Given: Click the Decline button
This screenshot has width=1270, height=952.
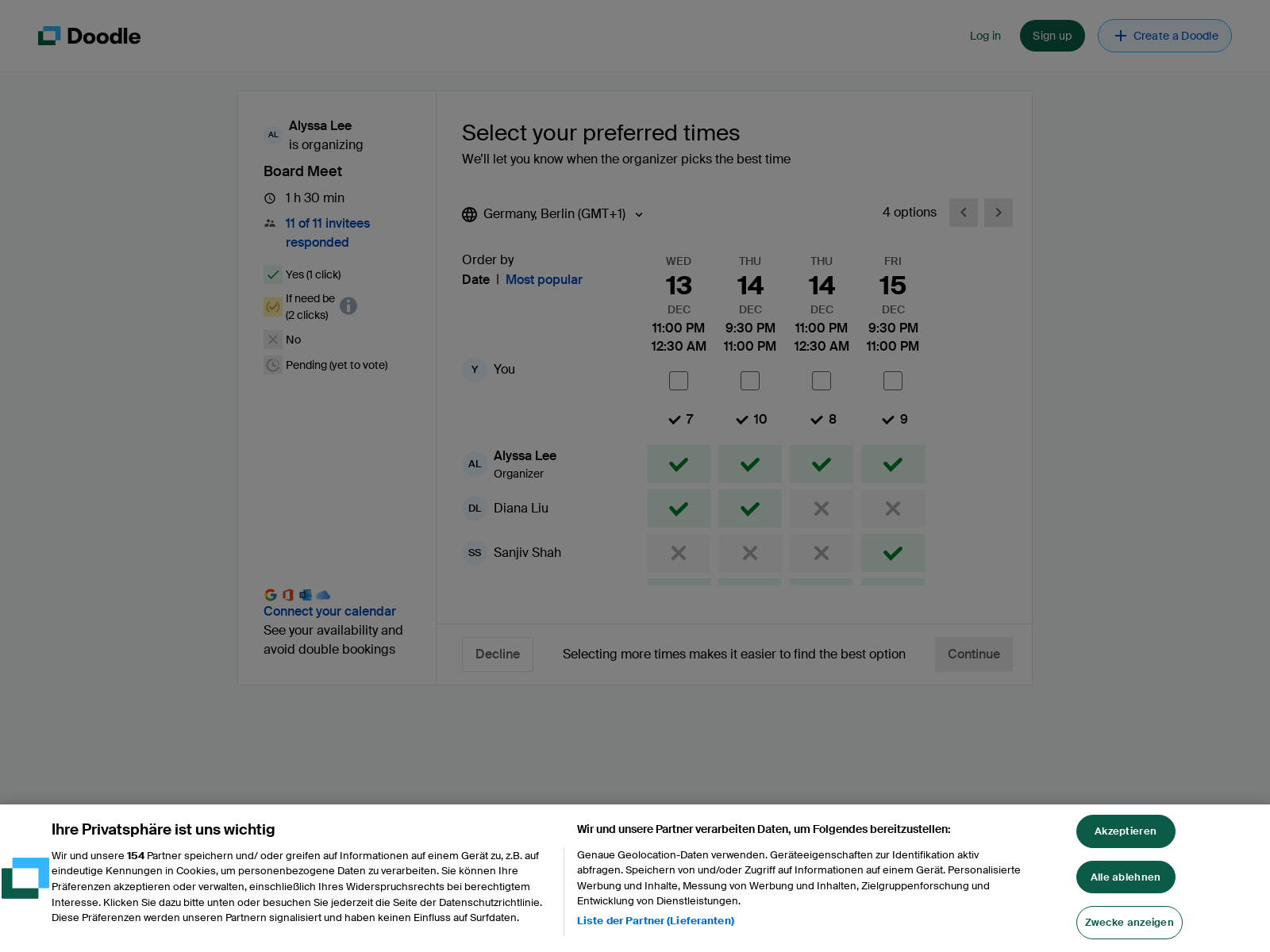Looking at the screenshot, I should [x=498, y=654].
